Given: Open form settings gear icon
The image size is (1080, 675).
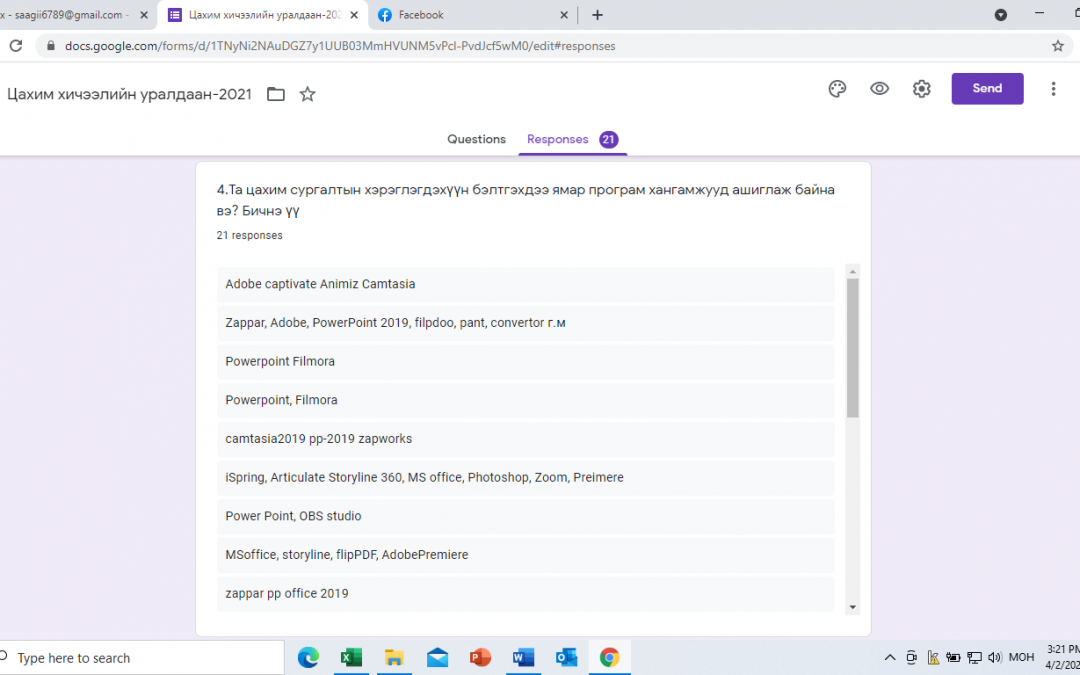Looking at the screenshot, I should point(922,89).
